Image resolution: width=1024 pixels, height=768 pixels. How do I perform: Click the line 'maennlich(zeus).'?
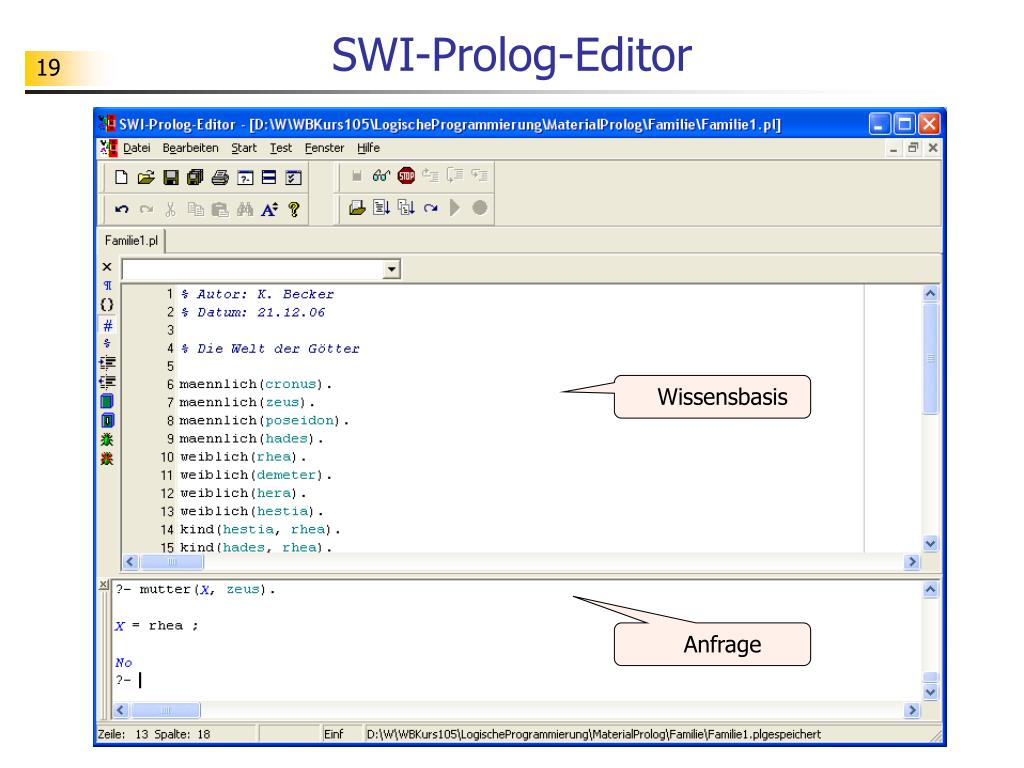pos(247,402)
